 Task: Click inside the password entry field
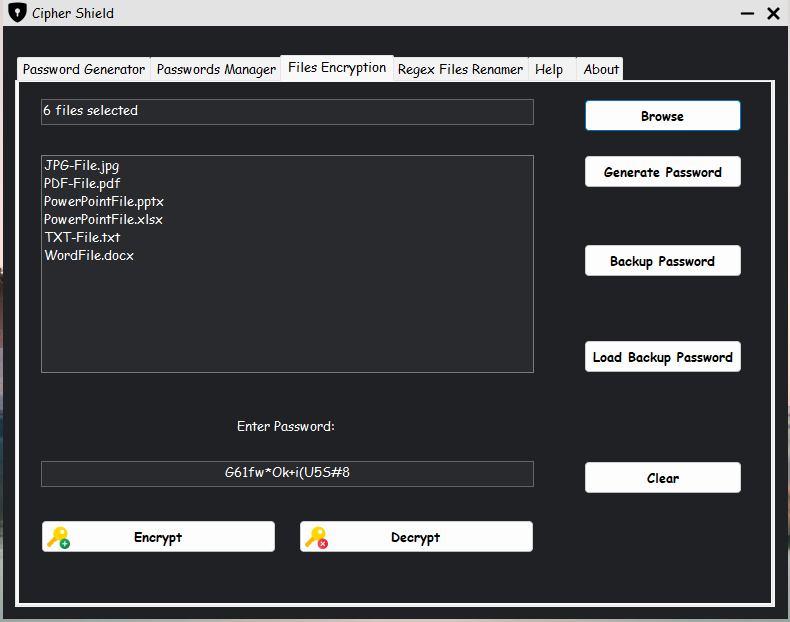(x=287, y=473)
